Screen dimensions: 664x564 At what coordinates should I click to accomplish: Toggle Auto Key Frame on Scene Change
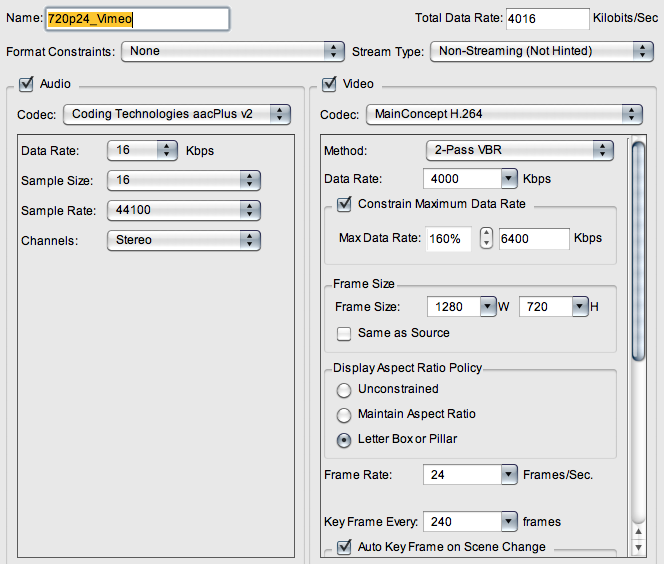345,547
